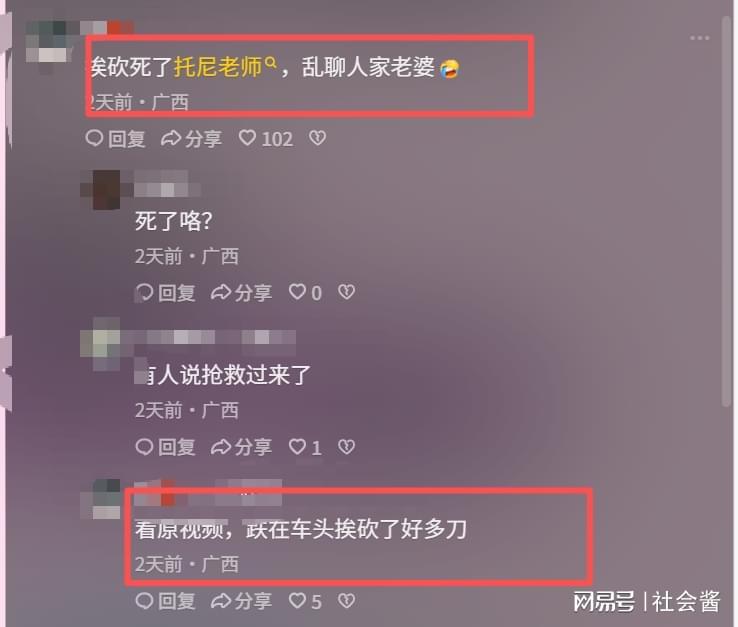The width and height of the screenshot is (738, 627).
Task: Dislike the 抢救过来了 comment
Action: [346, 446]
